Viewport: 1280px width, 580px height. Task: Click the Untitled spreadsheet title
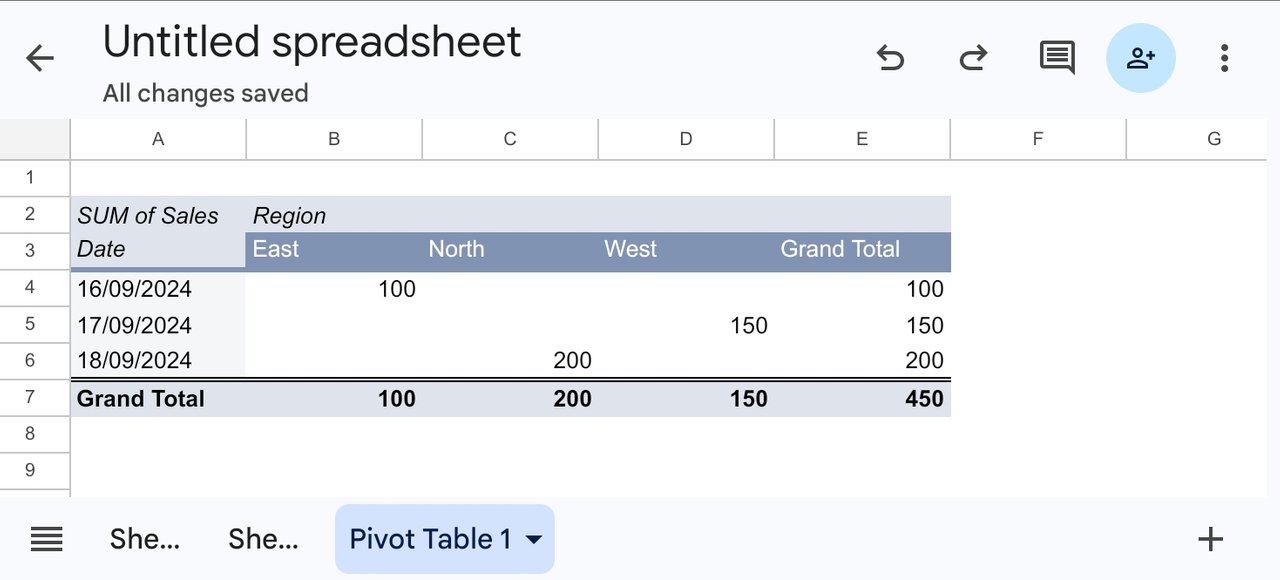(x=312, y=42)
